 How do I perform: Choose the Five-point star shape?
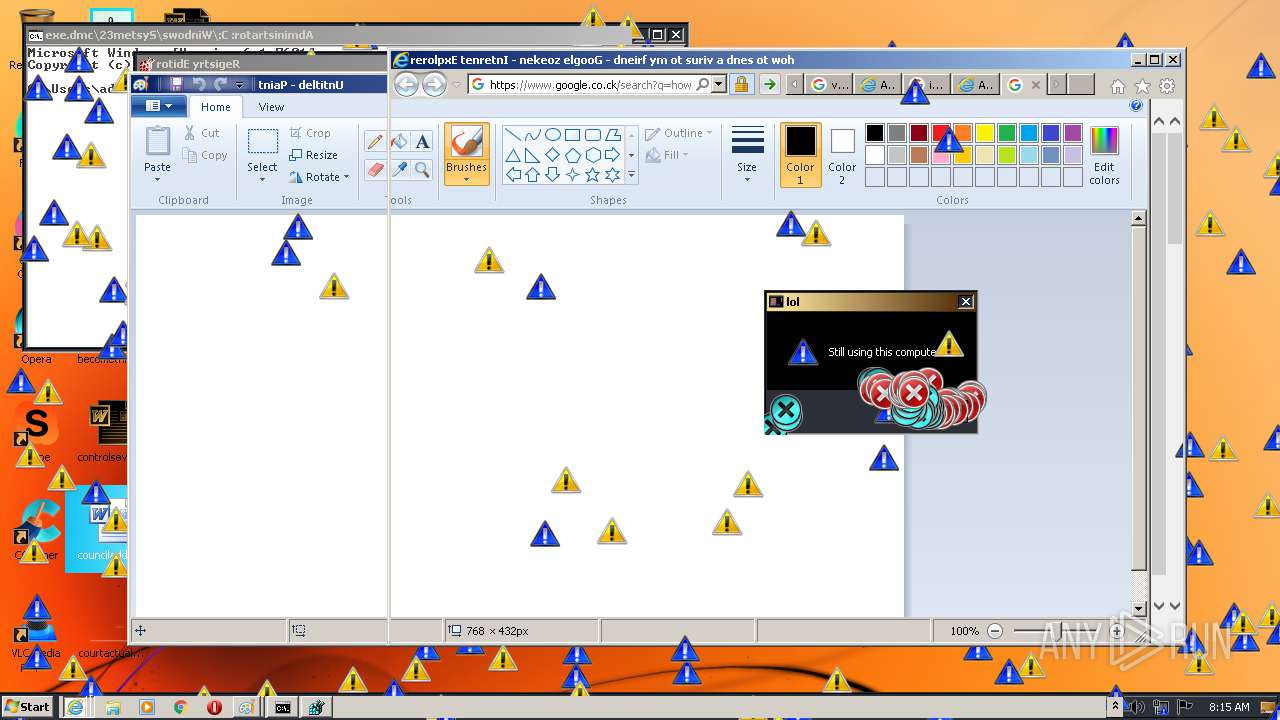pyautogui.click(x=592, y=175)
